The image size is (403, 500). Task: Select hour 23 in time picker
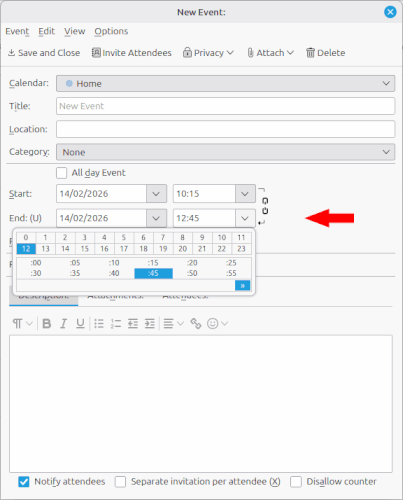[241, 249]
